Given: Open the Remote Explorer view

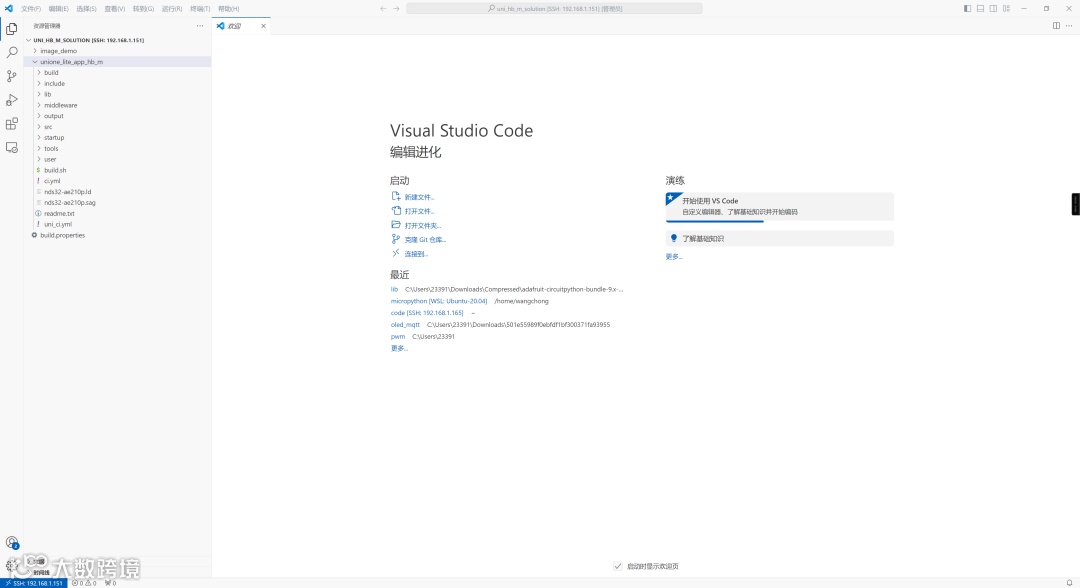Looking at the screenshot, I should click(12, 147).
